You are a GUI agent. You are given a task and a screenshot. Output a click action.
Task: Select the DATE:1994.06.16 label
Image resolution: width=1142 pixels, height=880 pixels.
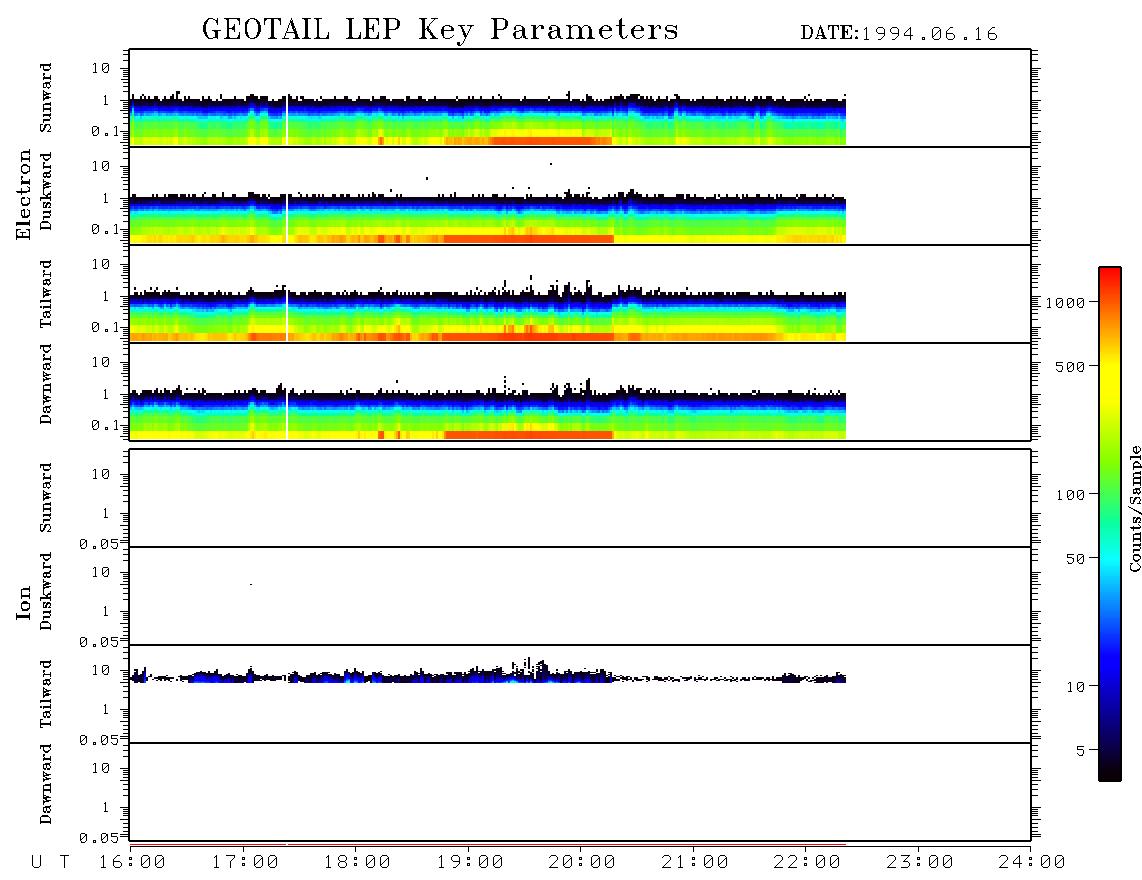pos(899,34)
